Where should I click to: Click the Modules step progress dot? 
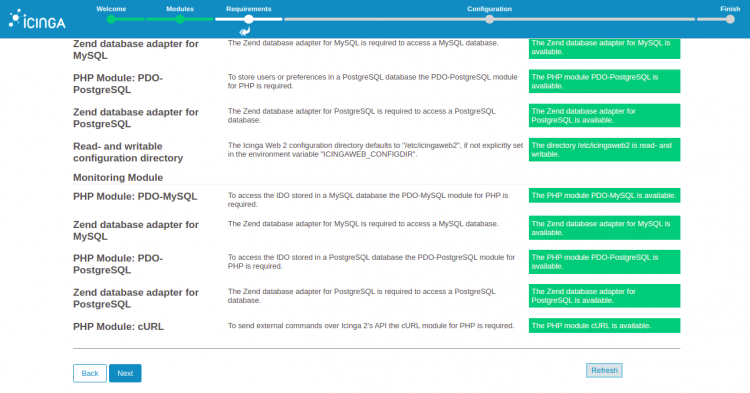click(x=180, y=19)
